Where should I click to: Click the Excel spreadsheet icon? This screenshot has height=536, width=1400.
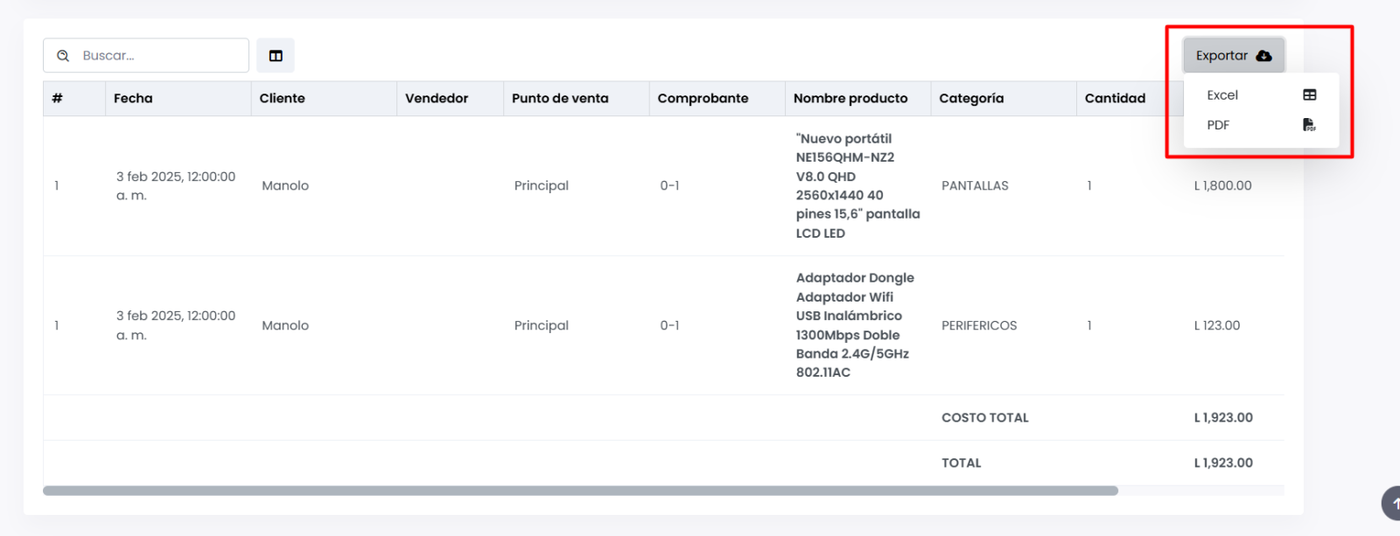[x=1309, y=95]
